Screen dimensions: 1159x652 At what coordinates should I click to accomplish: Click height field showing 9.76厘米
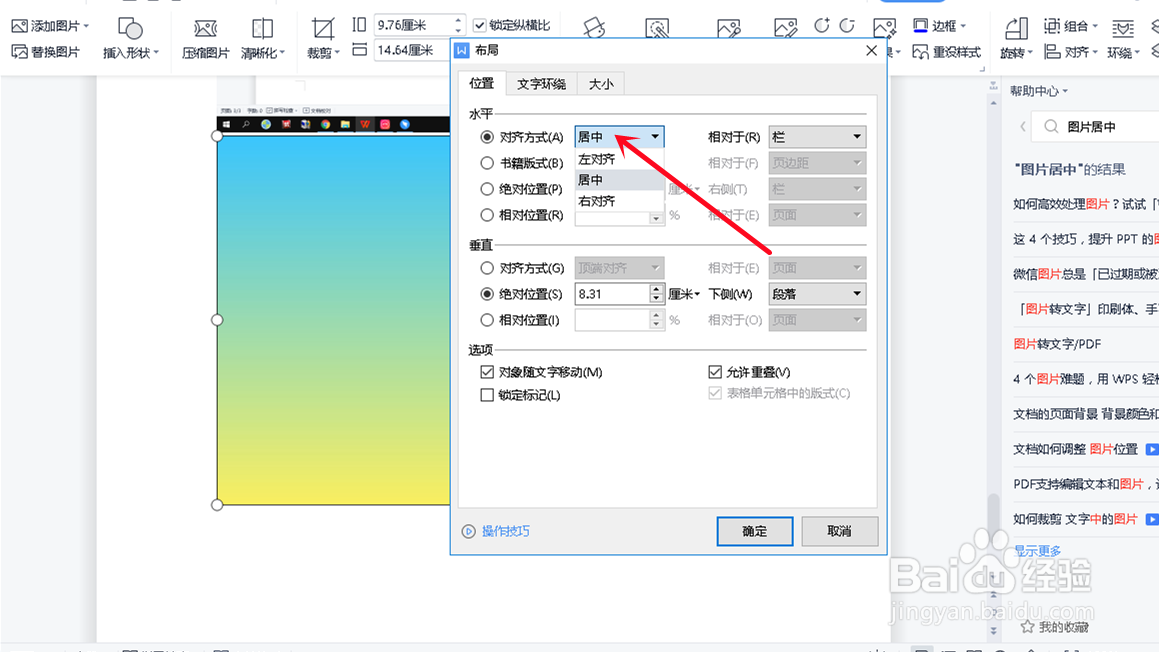pos(413,25)
